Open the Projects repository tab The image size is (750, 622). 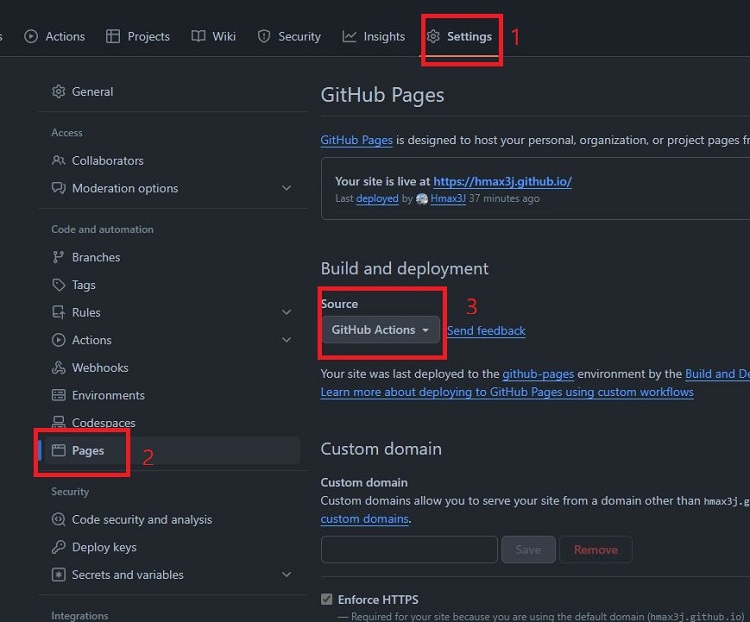[x=138, y=36]
